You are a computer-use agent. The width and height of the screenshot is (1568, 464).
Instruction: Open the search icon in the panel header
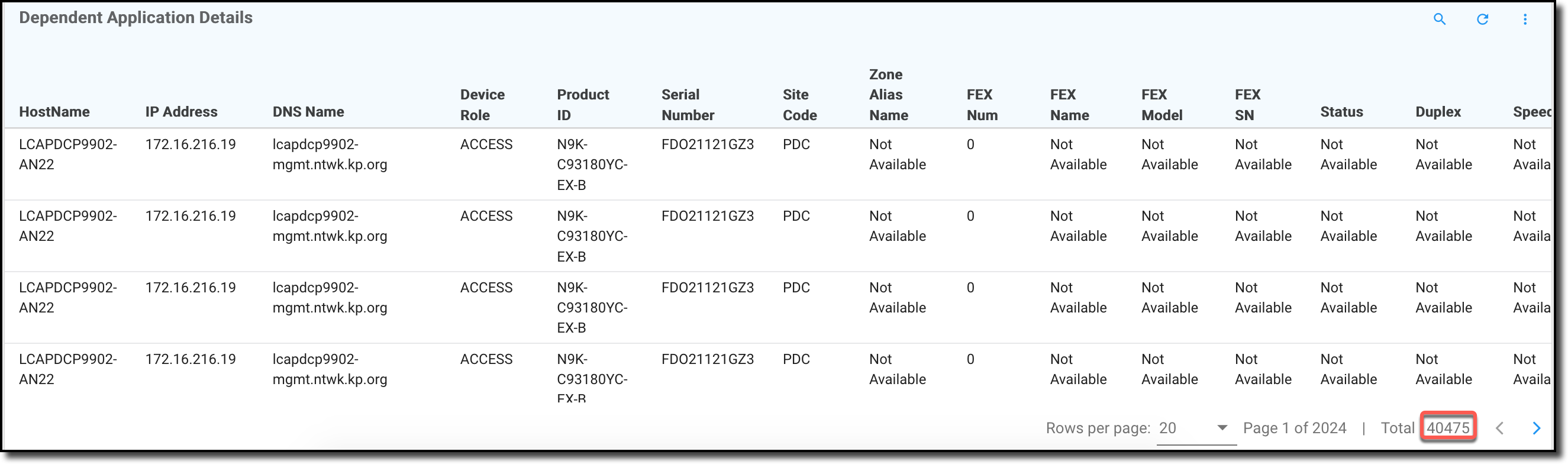pos(1439,19)
